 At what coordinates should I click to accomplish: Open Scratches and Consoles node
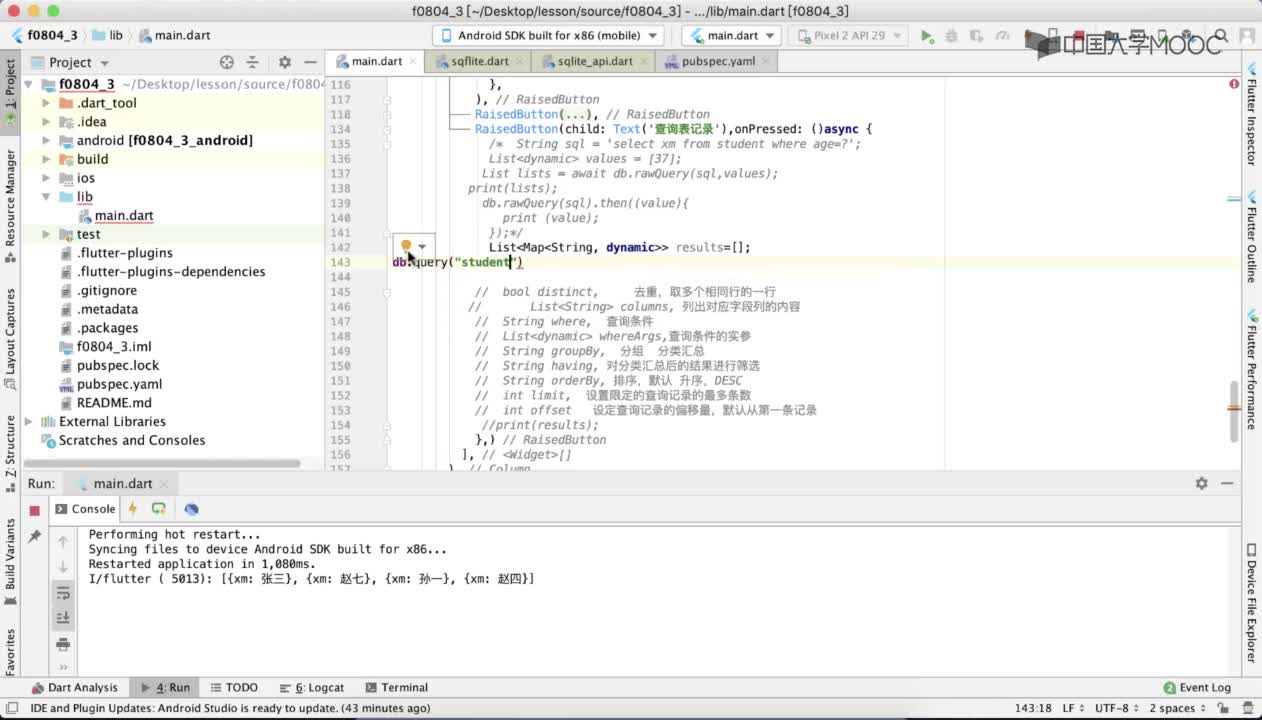[131, 441]
